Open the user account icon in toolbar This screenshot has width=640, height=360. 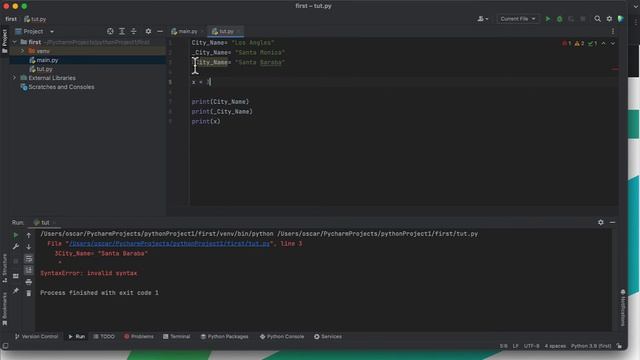482,19
